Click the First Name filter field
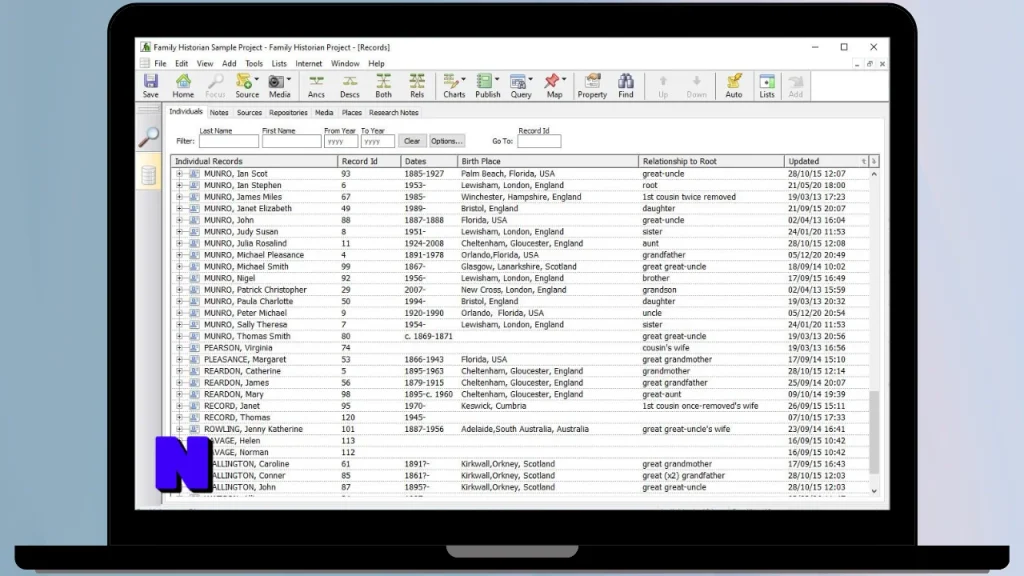 291,141
